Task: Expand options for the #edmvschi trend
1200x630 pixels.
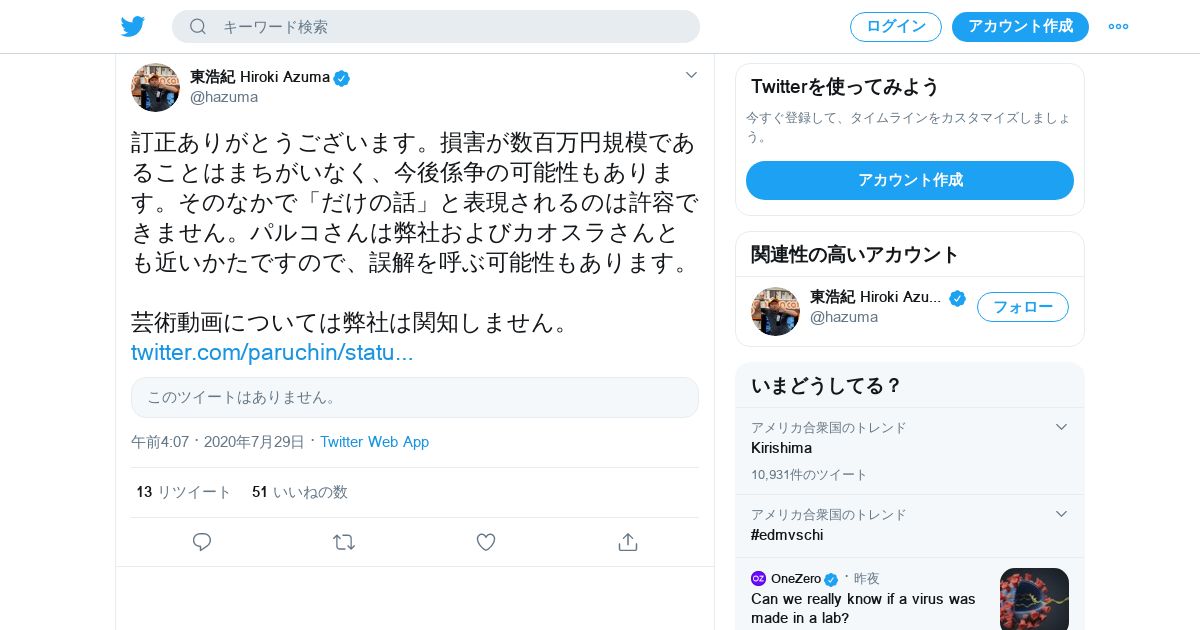Action: [1062, 514]
